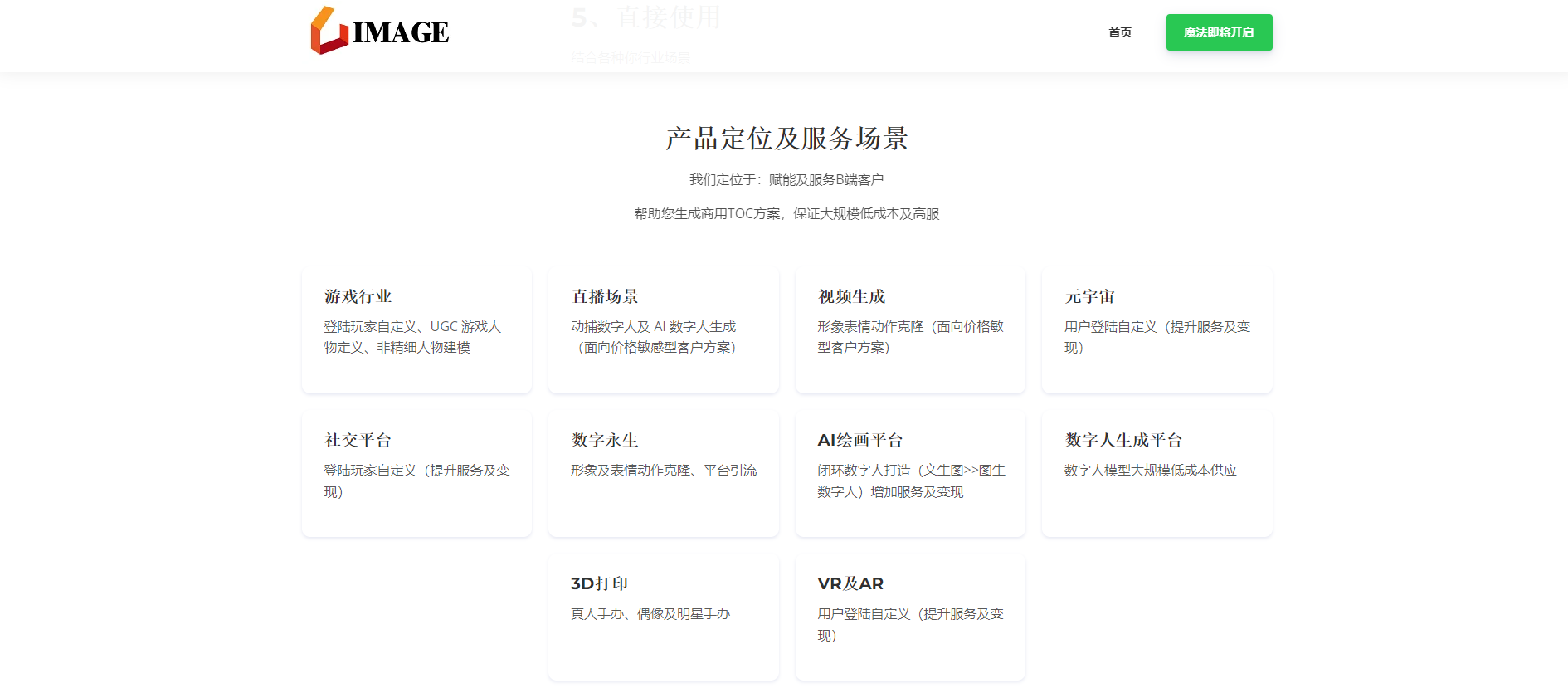The image size is (1568, 693).
Task: Click 真人手办、偶像及明星手办 description text
Action: 650,614
